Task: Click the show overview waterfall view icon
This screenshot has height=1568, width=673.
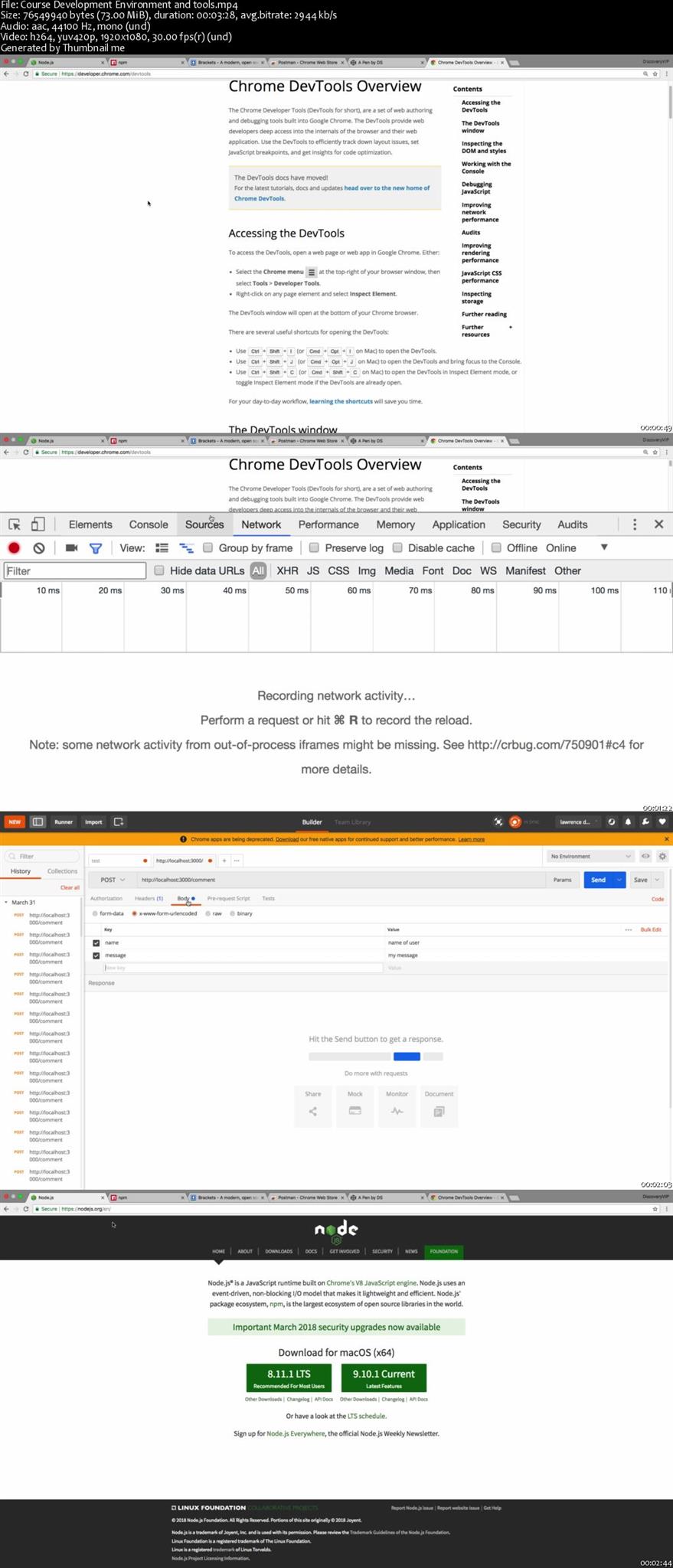Action: [x=186, y=548]
